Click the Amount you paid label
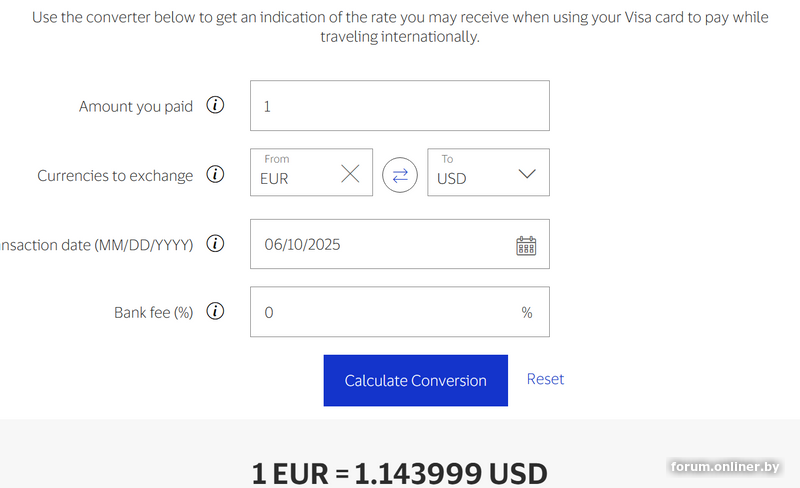This screenshot has height=488, width=800. pyautogui.click(x=136, y=106)
